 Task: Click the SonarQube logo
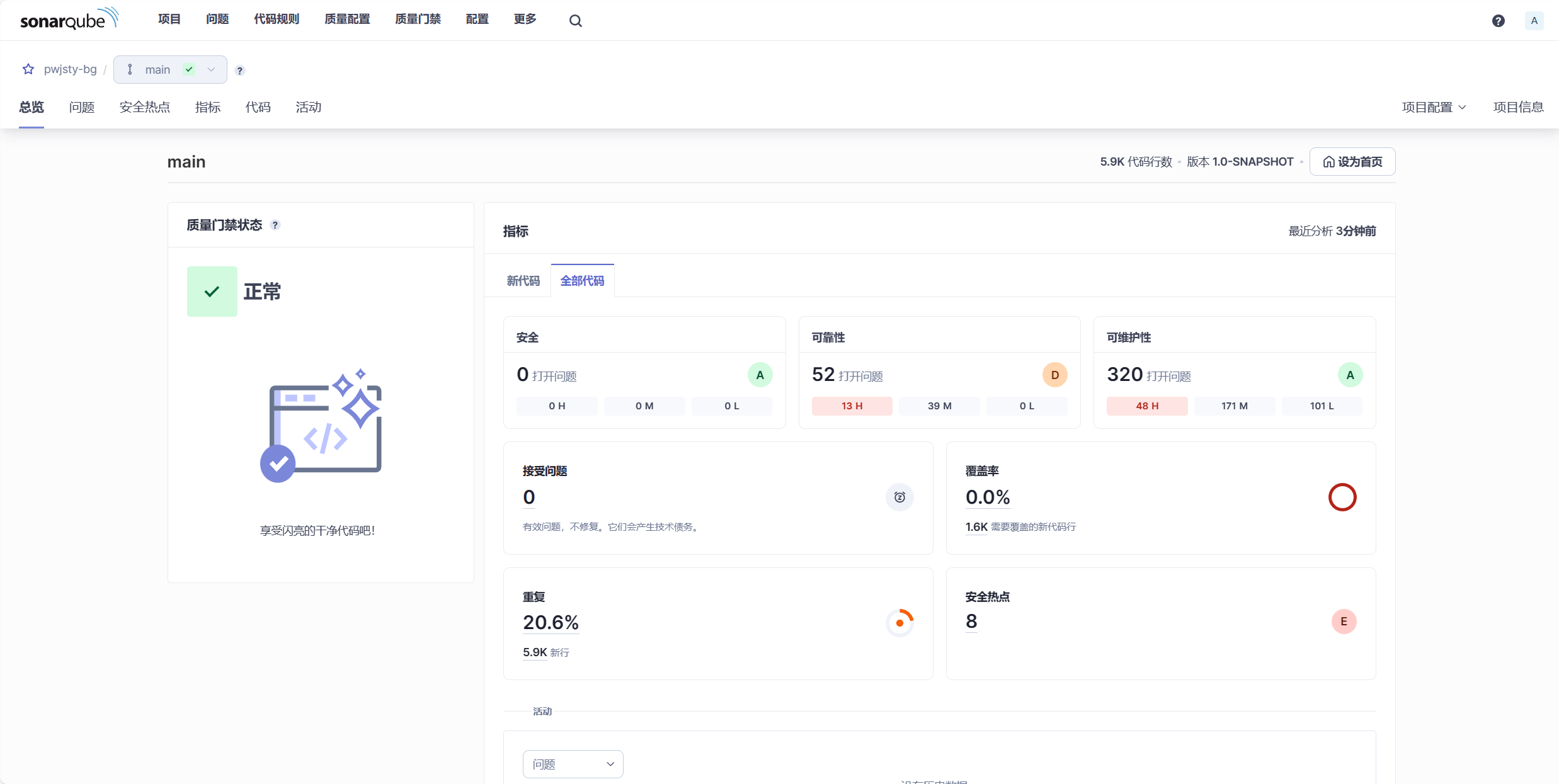(69, 20)
